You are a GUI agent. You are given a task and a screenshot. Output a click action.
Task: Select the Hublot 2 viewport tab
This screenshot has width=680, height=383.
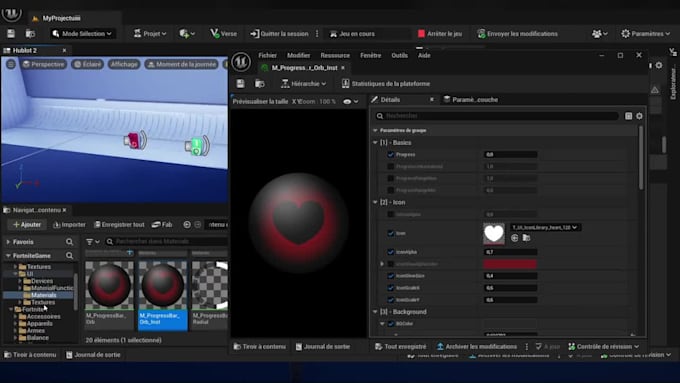click(x=25, y=50)
